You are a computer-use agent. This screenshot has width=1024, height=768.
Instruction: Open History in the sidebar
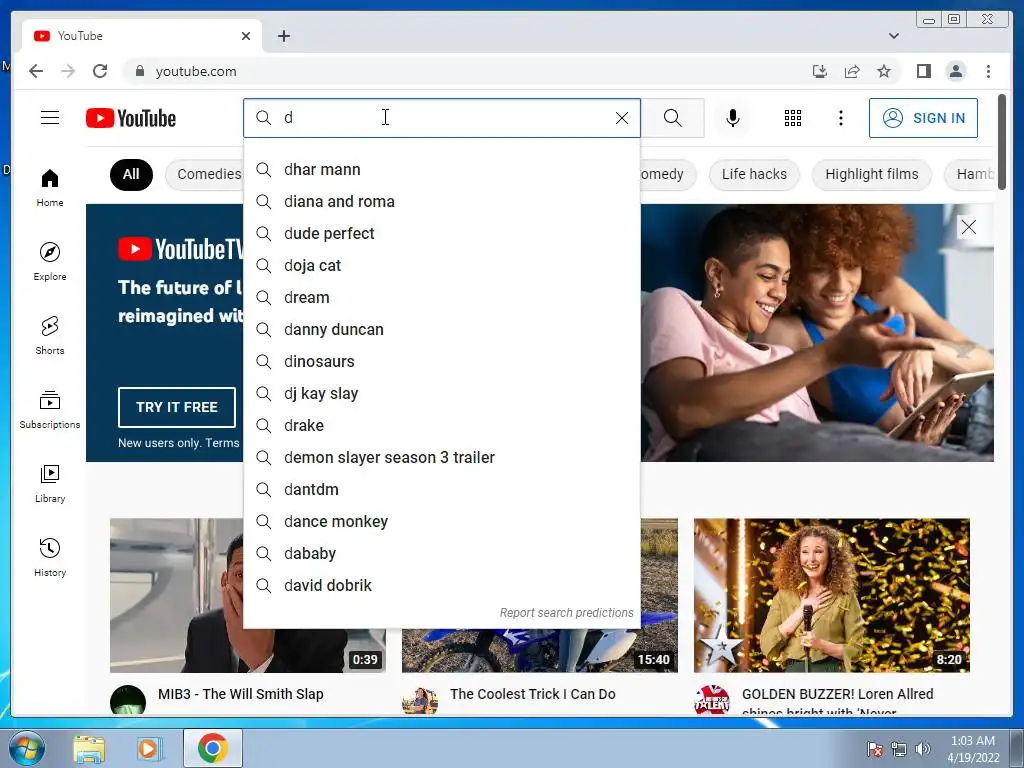pos(50,558)
